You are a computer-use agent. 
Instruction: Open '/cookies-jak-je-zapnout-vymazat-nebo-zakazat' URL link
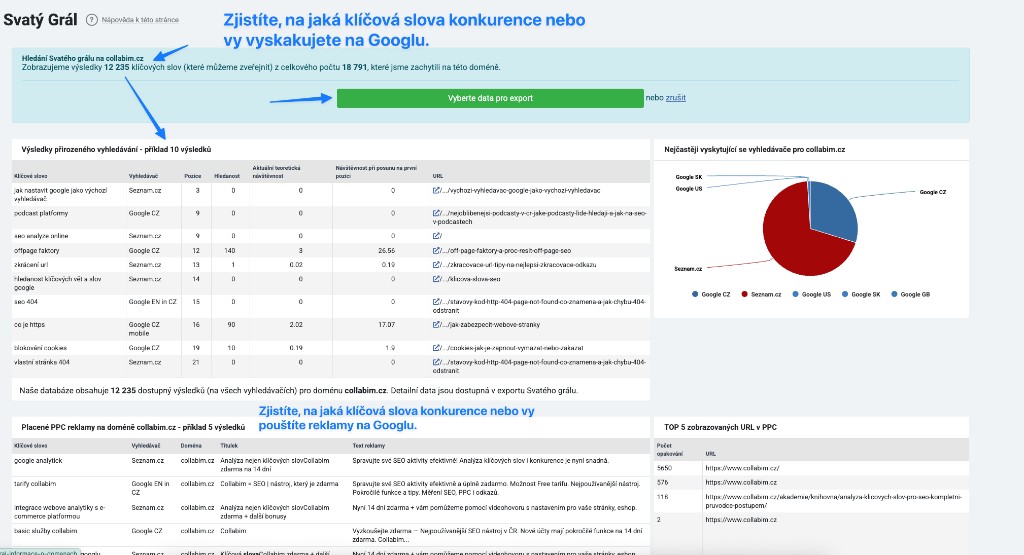click(513, 348)
